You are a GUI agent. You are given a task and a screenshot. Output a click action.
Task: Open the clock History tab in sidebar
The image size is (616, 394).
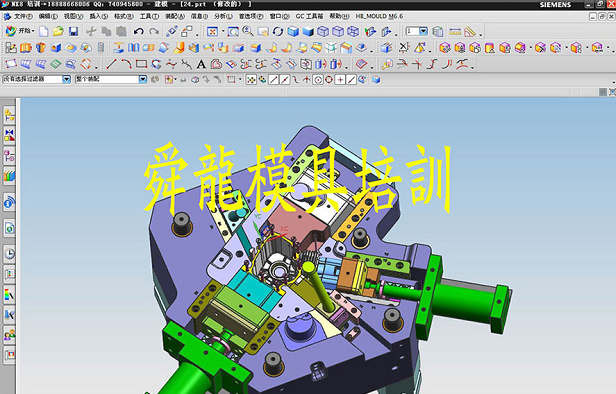point(9,254)
